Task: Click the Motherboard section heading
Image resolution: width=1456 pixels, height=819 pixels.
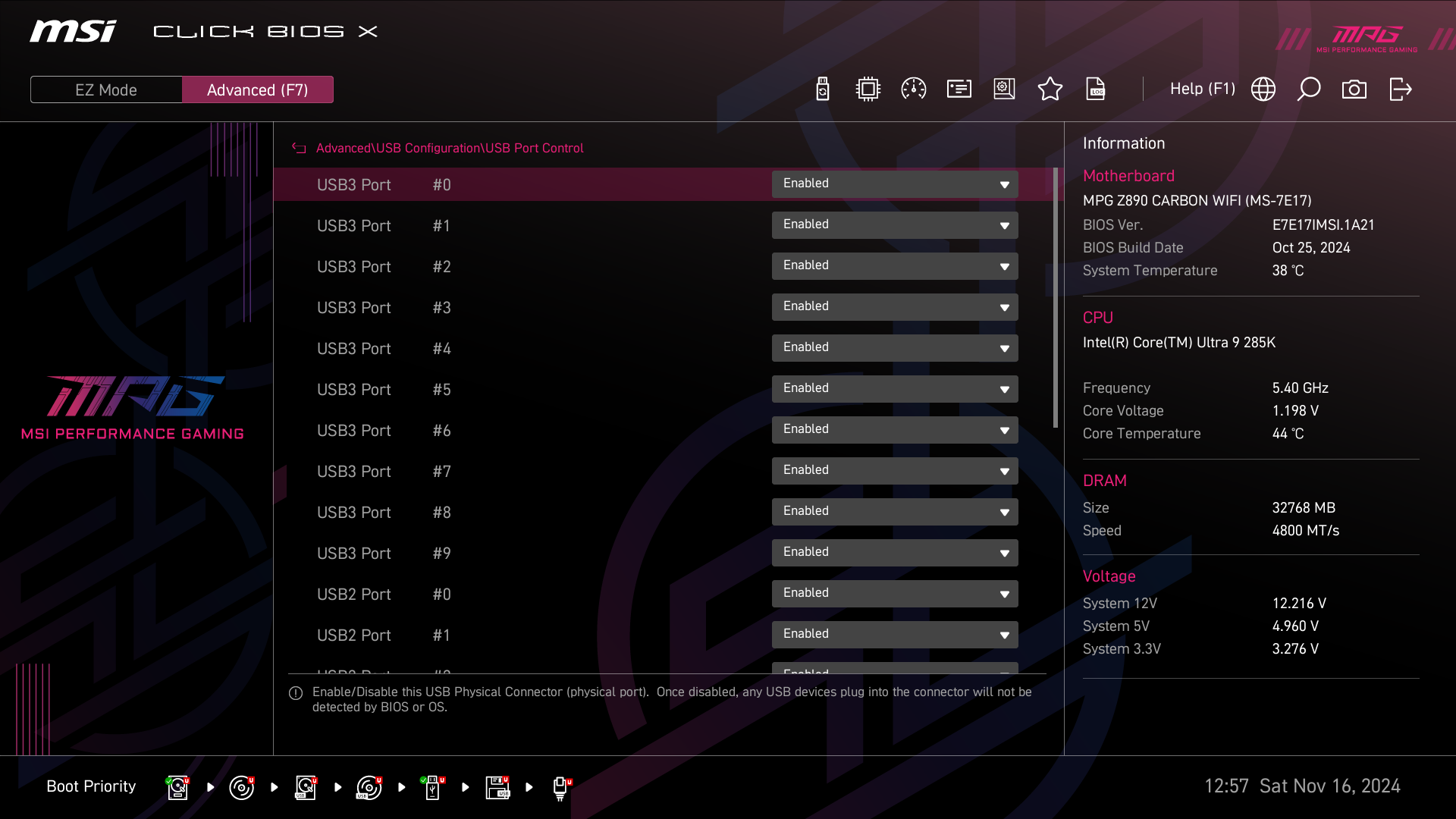Action: point(1128,176)
